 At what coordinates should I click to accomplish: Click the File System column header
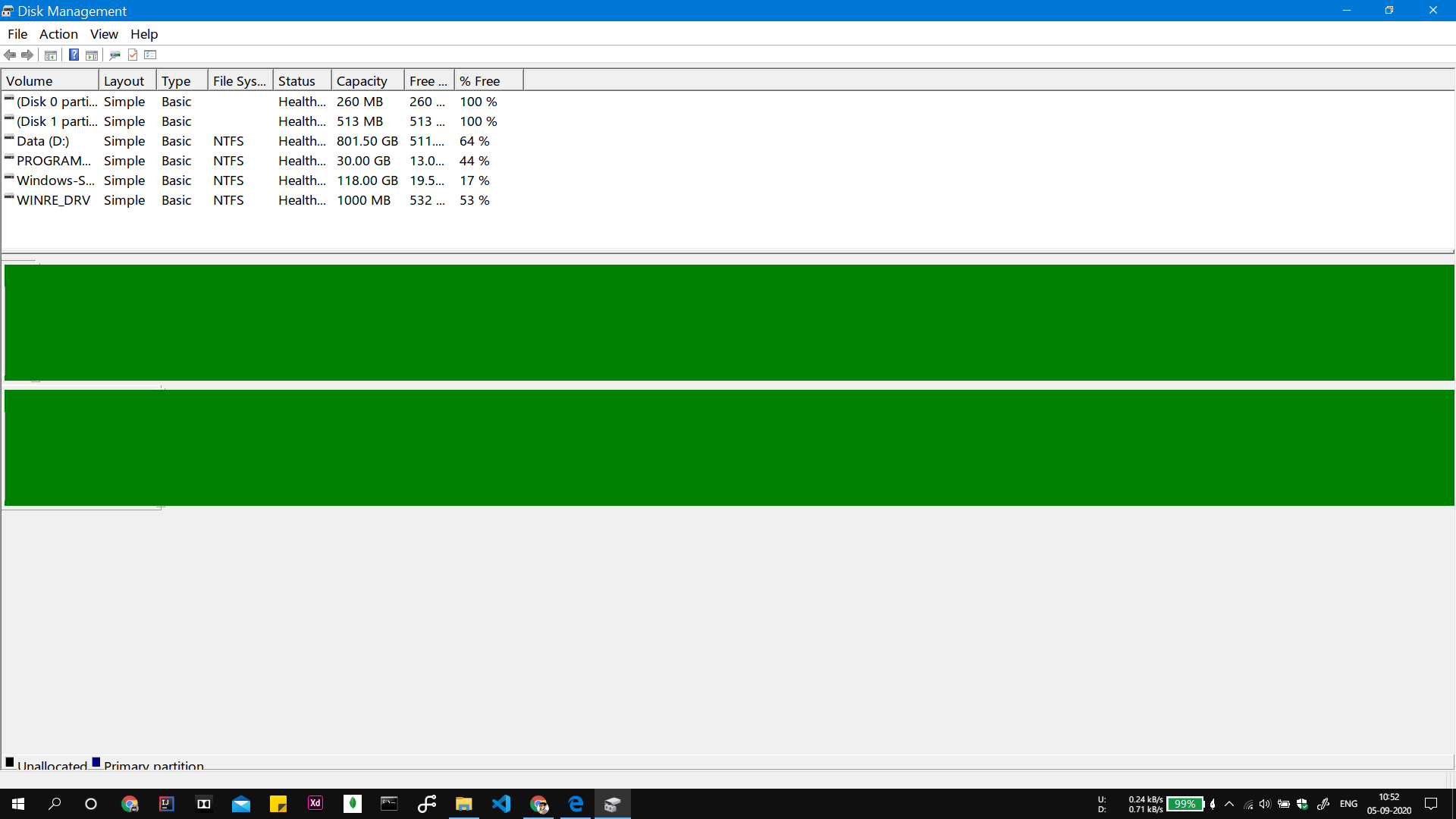pyautogui.click(x=240, y=81)
